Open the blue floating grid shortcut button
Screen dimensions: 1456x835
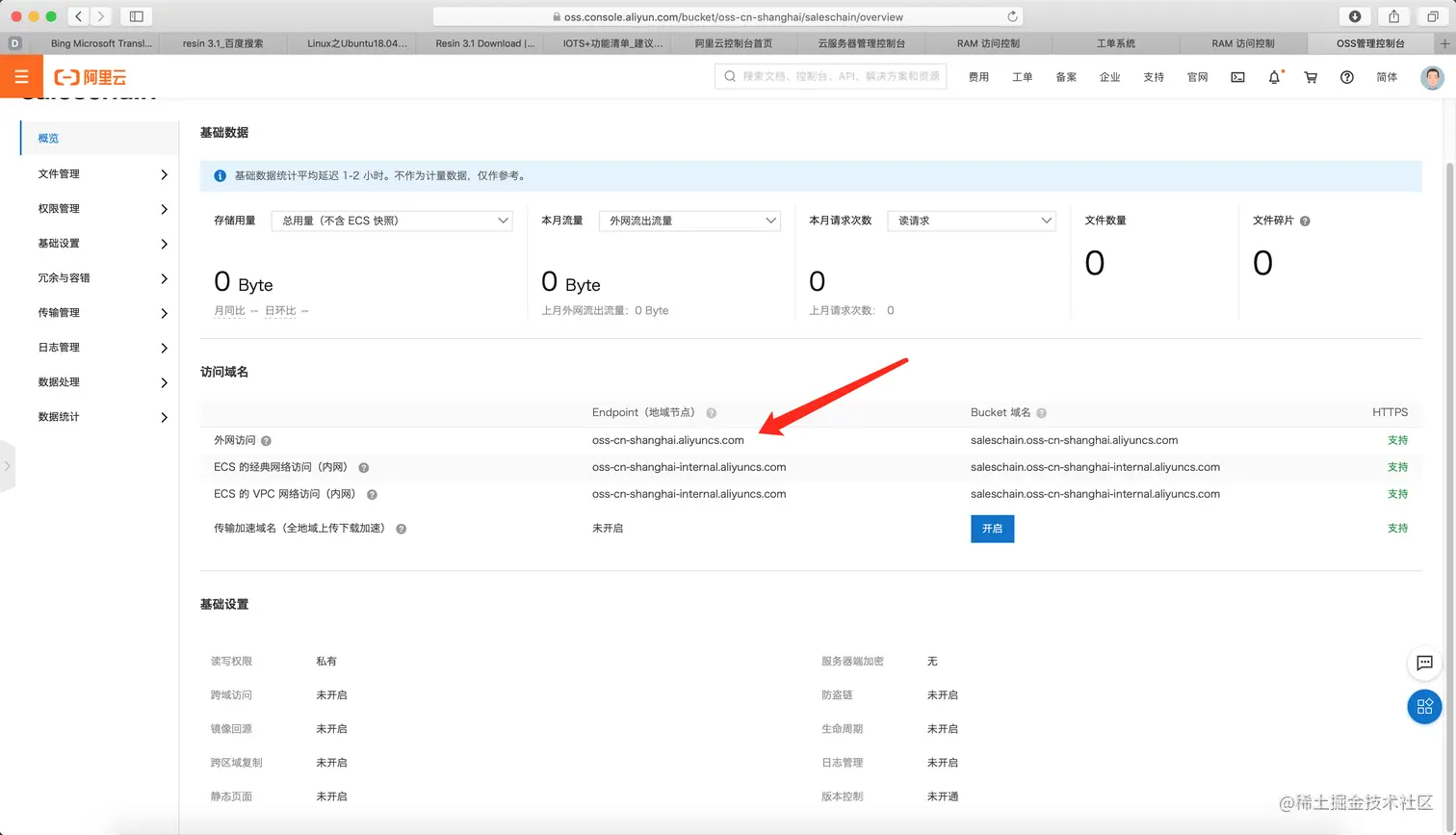click(1424, 707)
